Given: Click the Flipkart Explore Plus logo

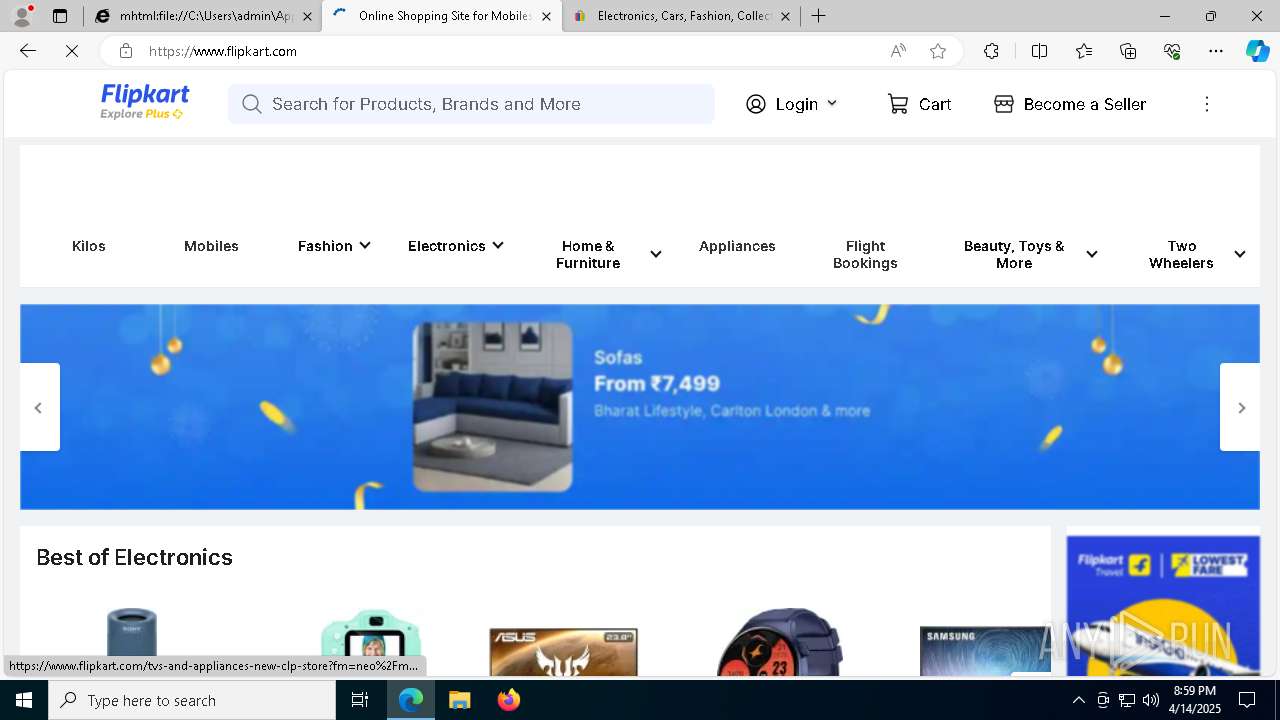Looking at the screenshot, I should click(x=144, y=103).
